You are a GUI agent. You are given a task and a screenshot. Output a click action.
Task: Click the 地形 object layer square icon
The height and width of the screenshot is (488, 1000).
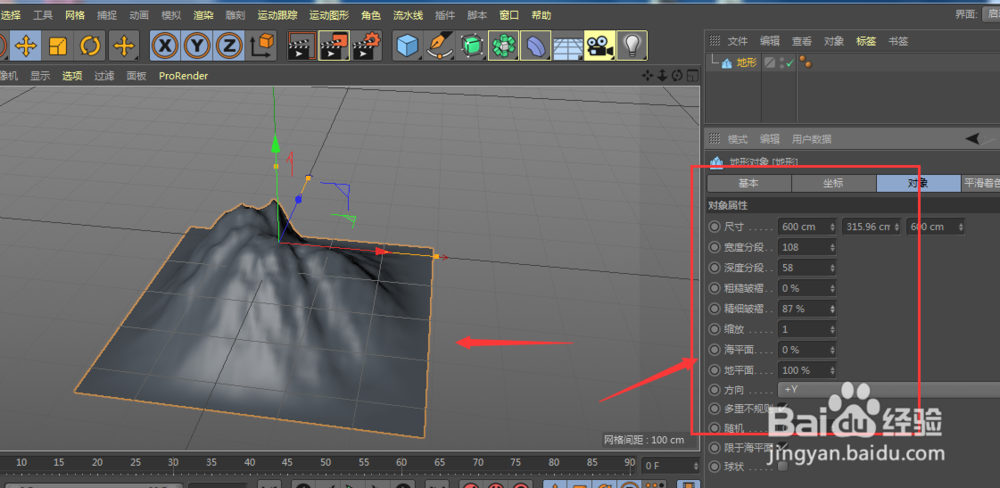coord(770,63)
